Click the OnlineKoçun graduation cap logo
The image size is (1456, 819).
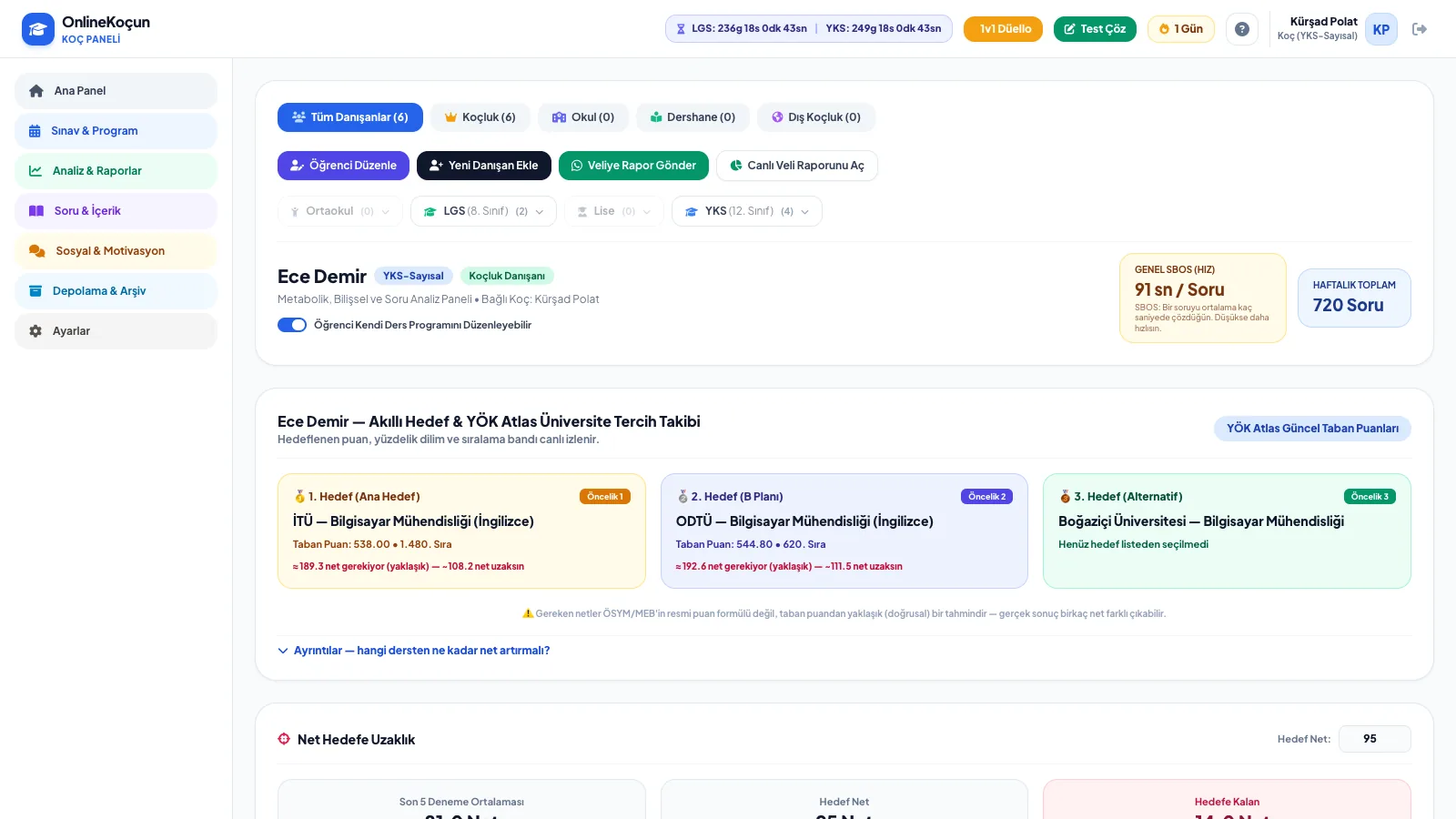38,29
